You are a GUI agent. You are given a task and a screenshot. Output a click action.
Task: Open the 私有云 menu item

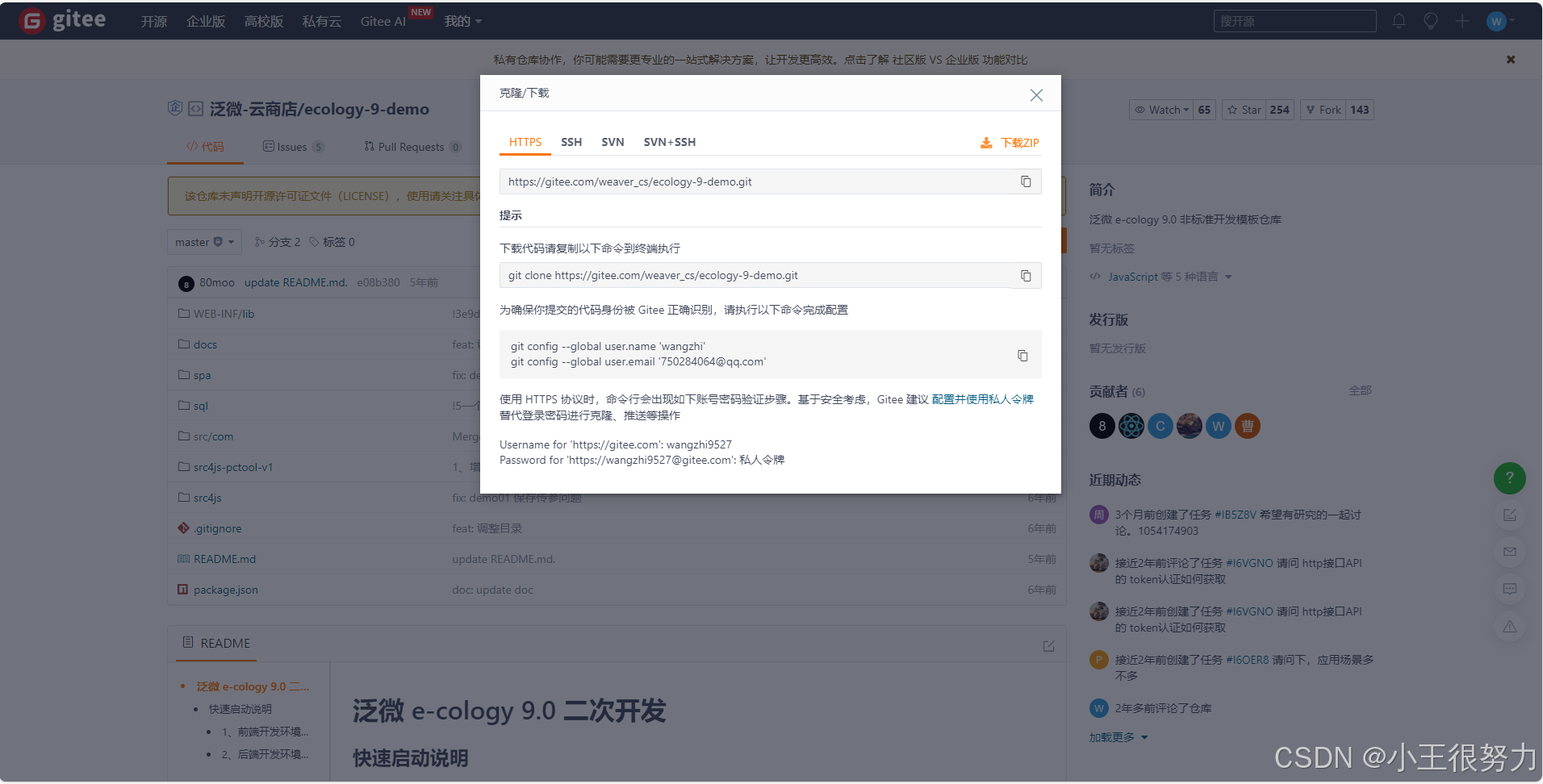click(322, 21)
